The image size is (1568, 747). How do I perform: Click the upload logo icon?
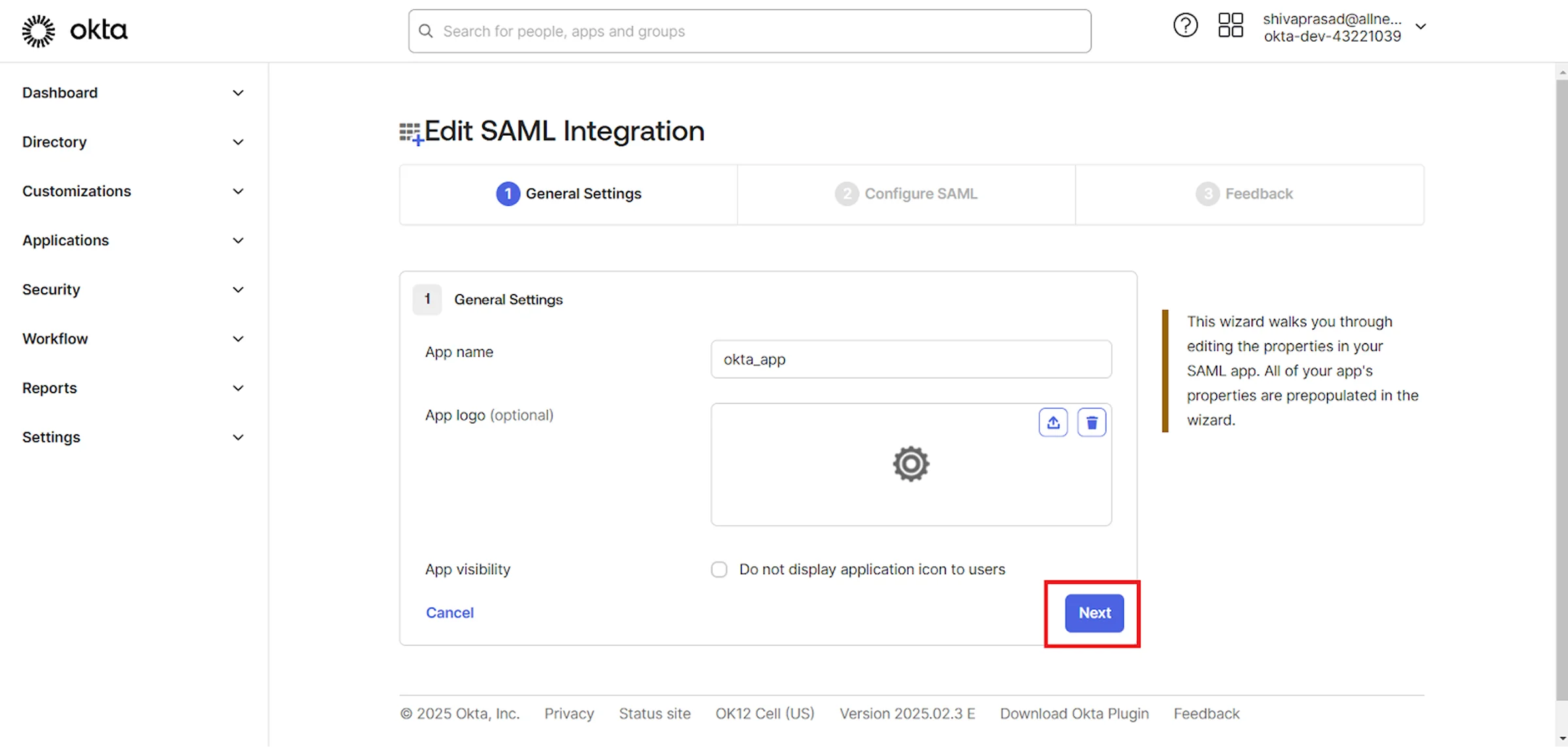pos(1053,423)
